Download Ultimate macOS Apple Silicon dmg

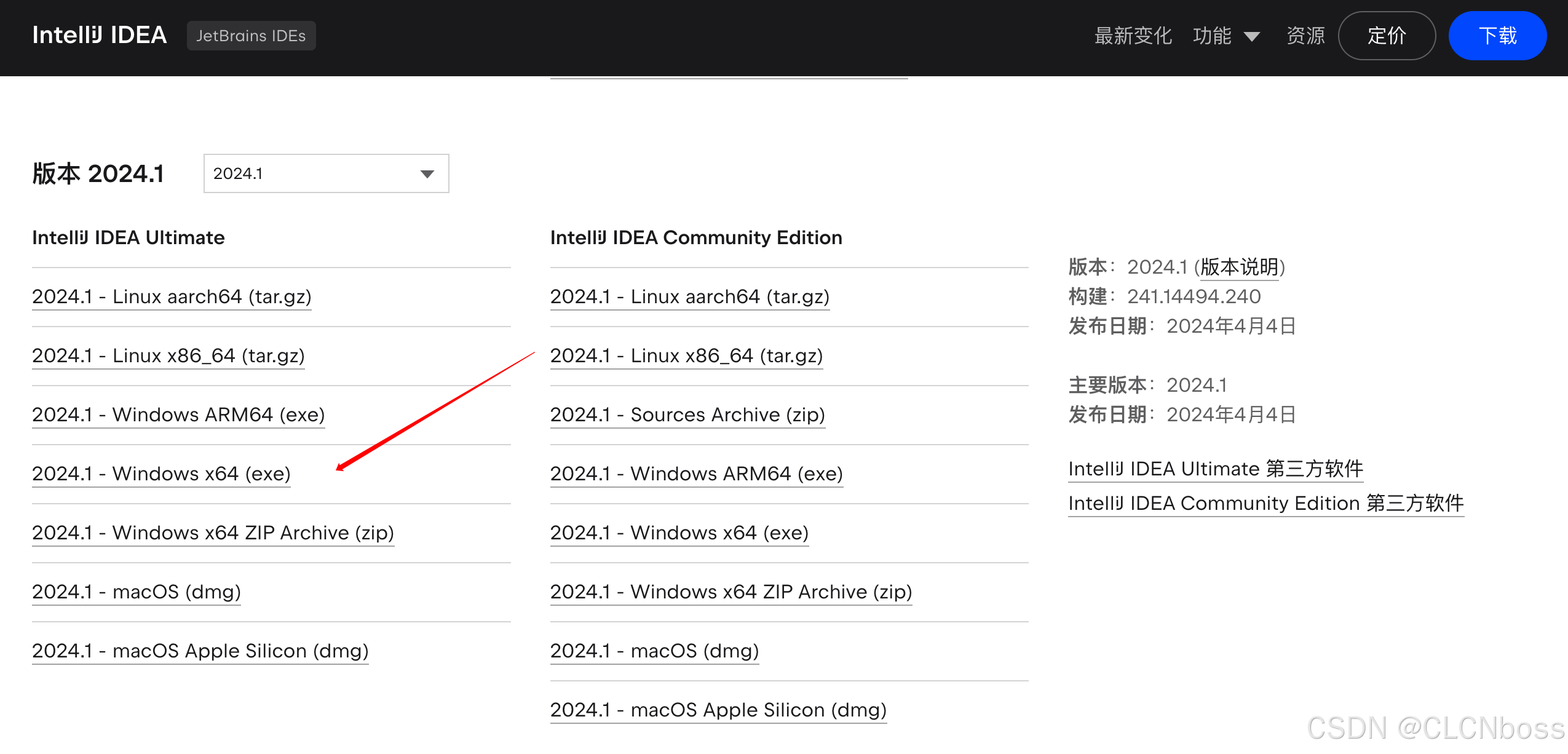click(200, 651)
